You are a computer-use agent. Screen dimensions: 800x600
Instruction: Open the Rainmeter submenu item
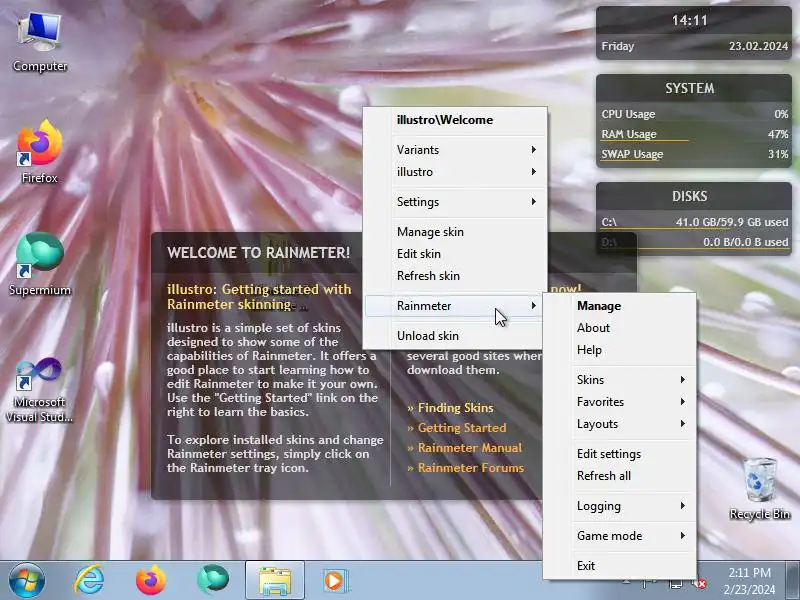(455, 306)
